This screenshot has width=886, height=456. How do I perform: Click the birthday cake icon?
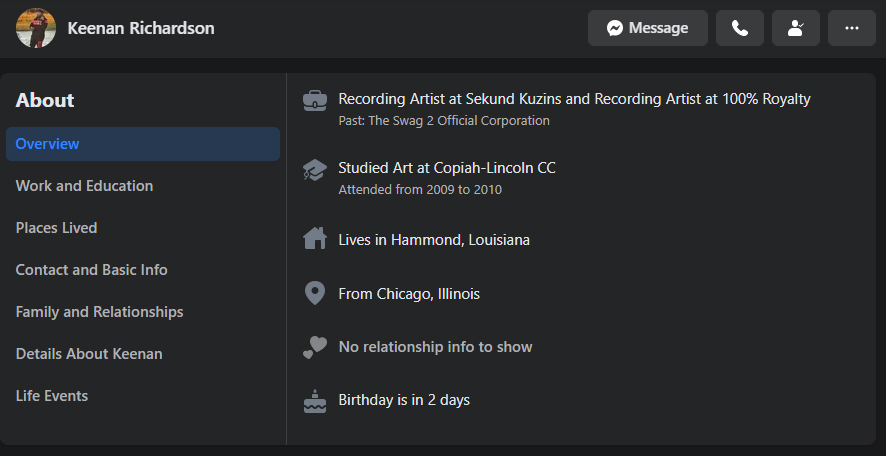tap(315, 401)
